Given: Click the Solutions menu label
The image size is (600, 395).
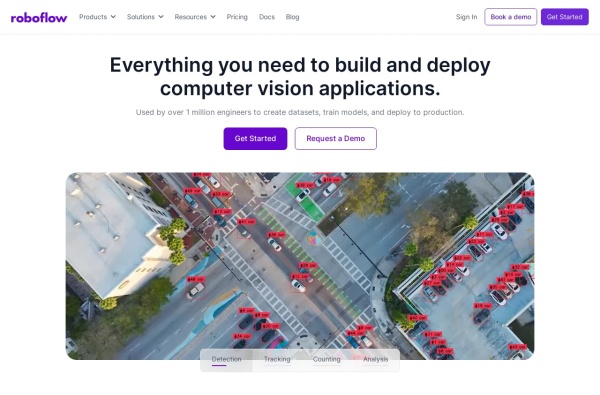Looking at the screenshot, I should 141,17.
